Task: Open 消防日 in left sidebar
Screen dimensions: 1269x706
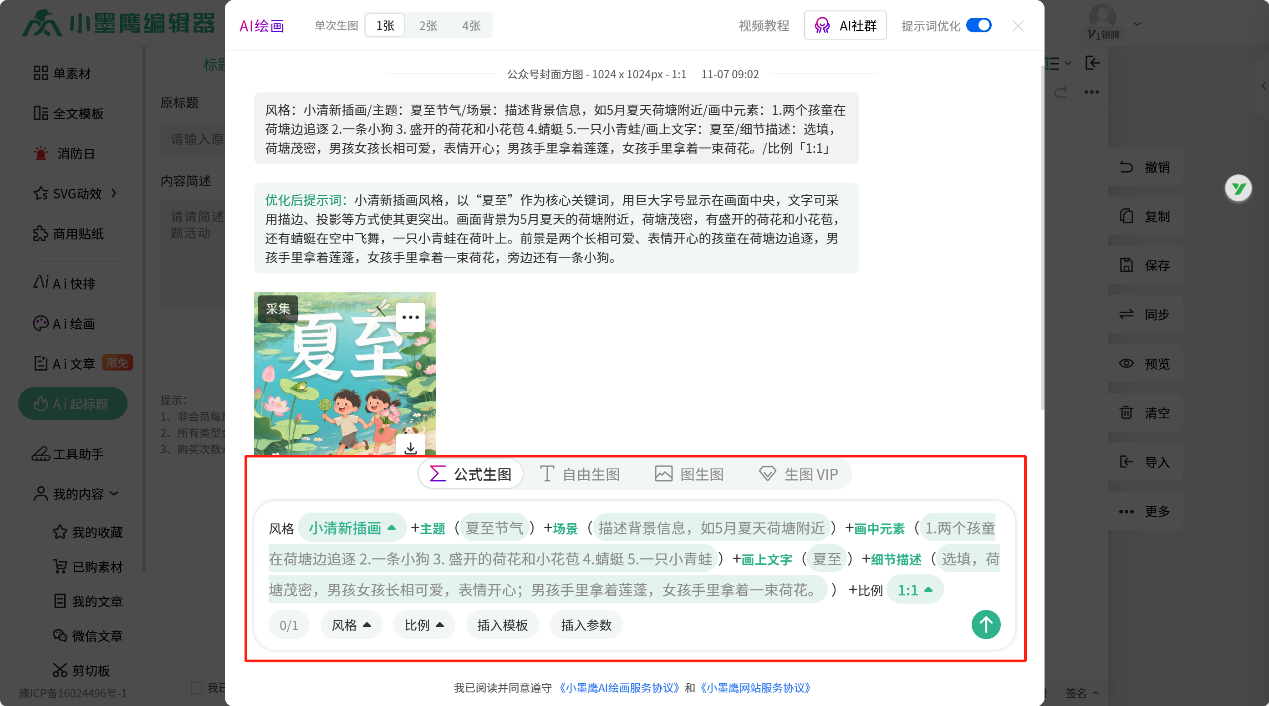Action: (76, 153)
